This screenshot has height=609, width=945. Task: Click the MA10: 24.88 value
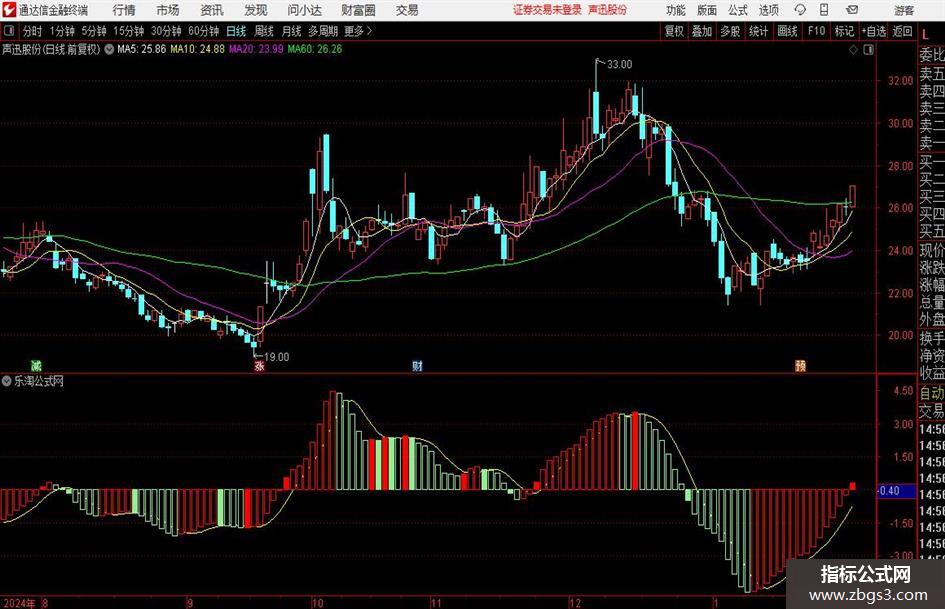click(197, 49)
